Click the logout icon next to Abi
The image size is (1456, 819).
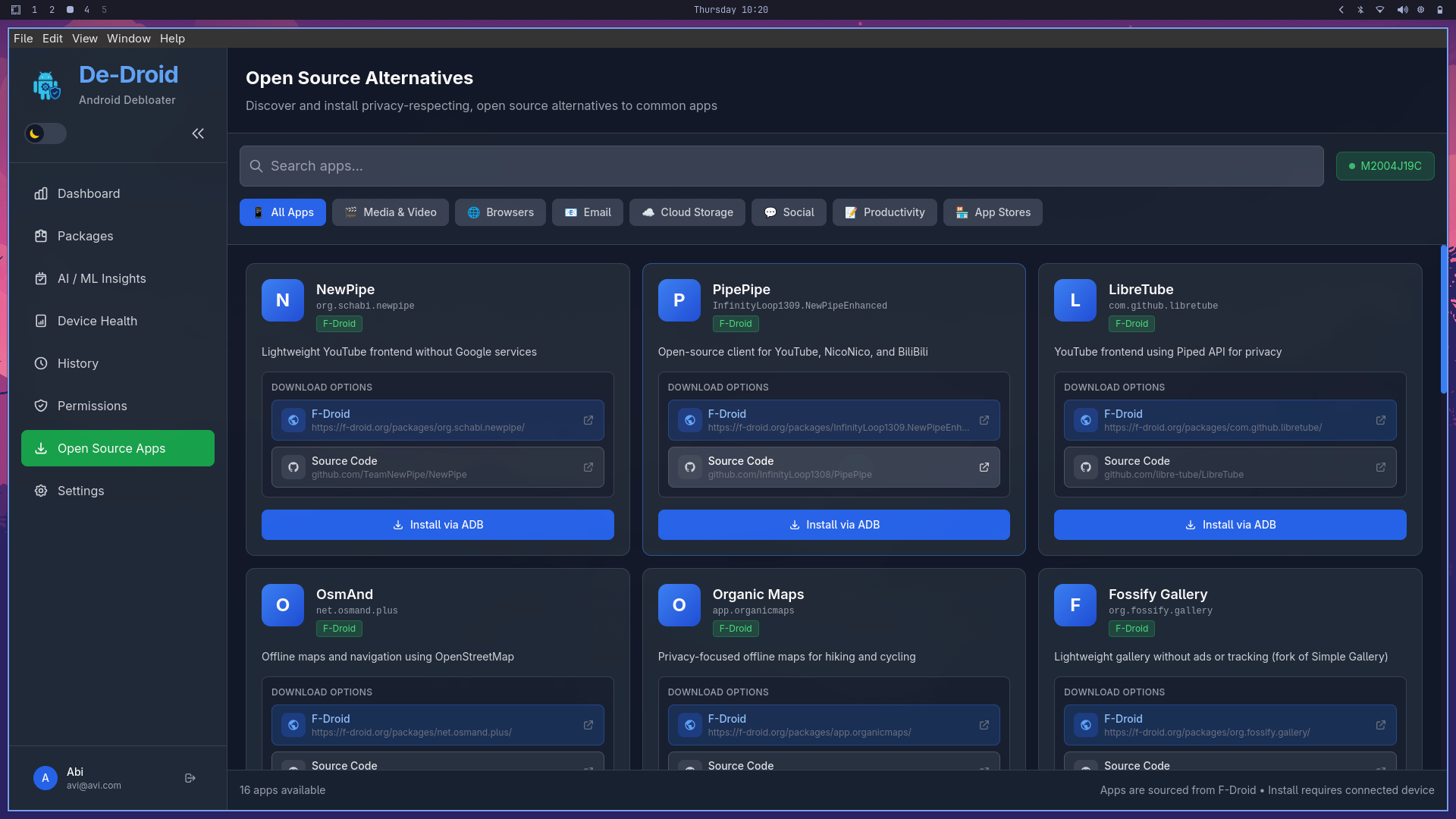tap(190, 778)
